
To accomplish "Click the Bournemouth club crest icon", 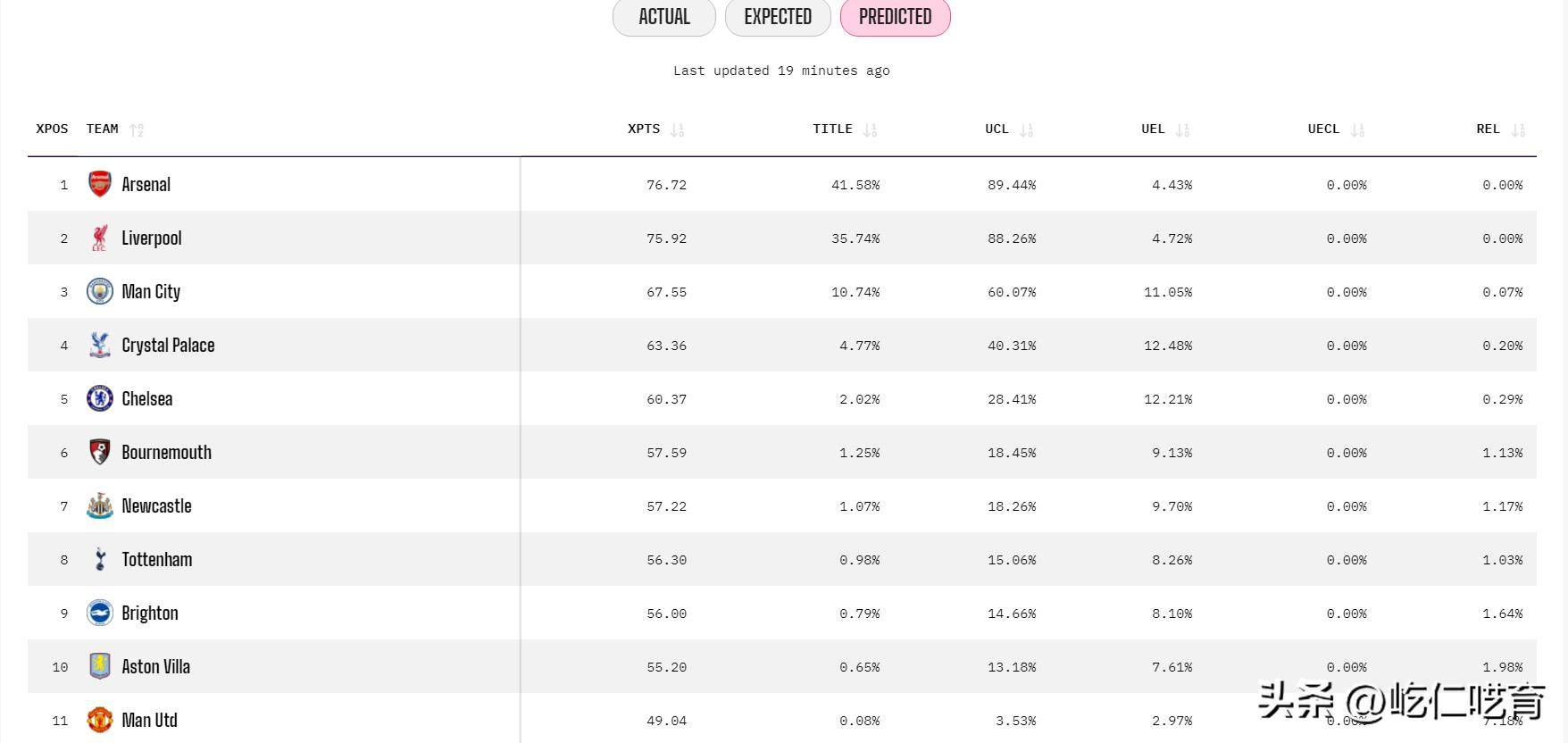I will point(99,452).
